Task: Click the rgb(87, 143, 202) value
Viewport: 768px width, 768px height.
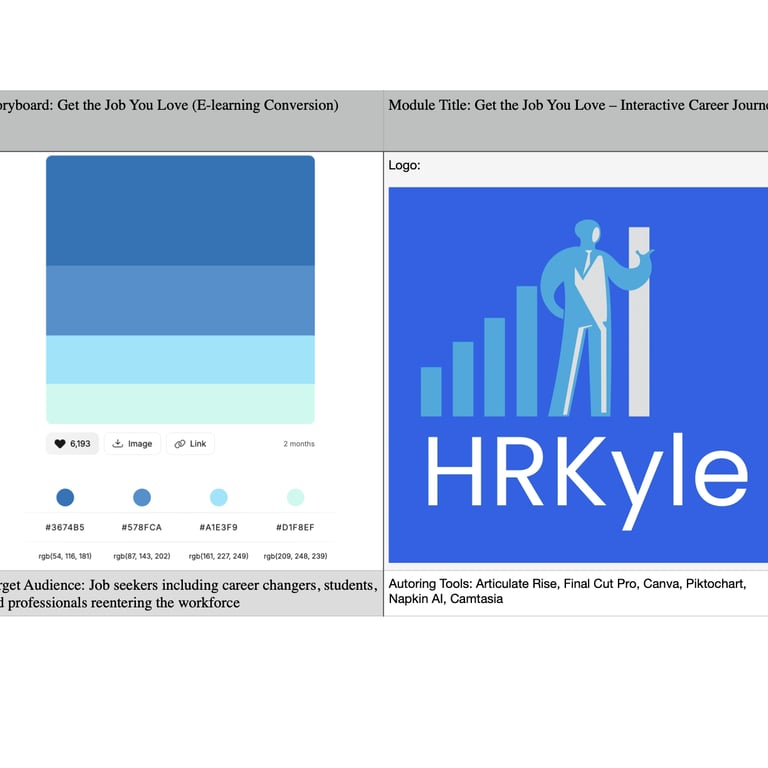Action: pos(142,556)
